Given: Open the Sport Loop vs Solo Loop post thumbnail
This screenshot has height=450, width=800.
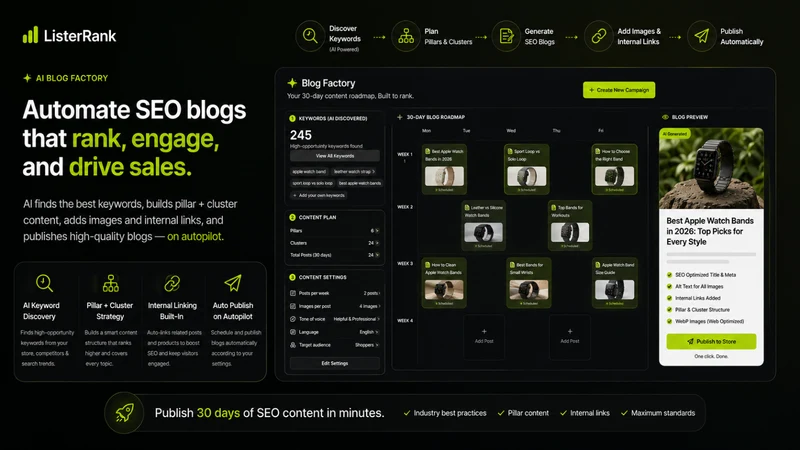Looking at the screenshot, I should pos(527,177).
